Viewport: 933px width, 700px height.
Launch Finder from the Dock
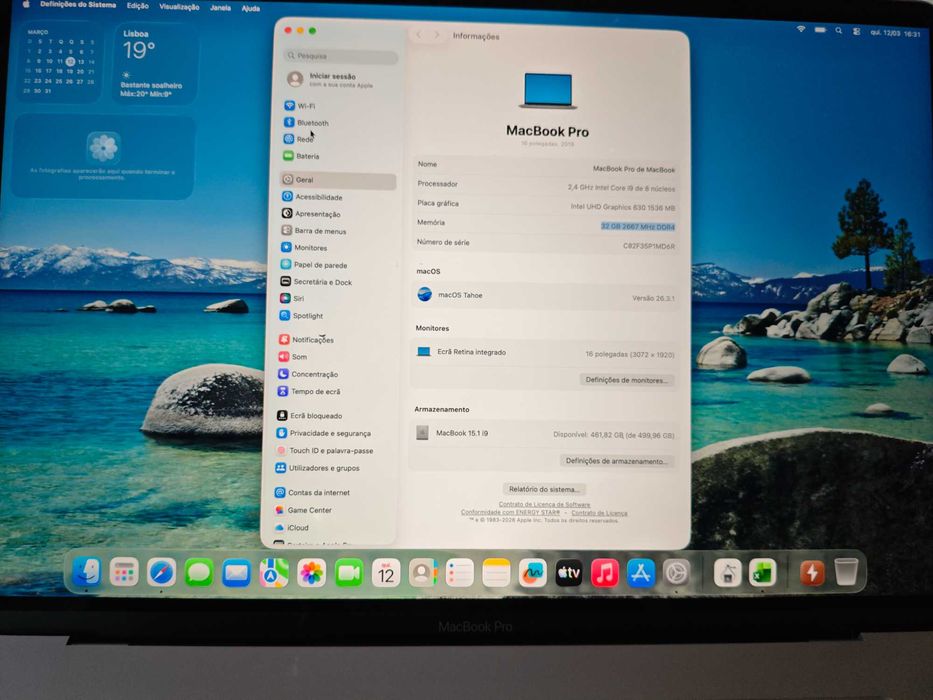(87, 572)
